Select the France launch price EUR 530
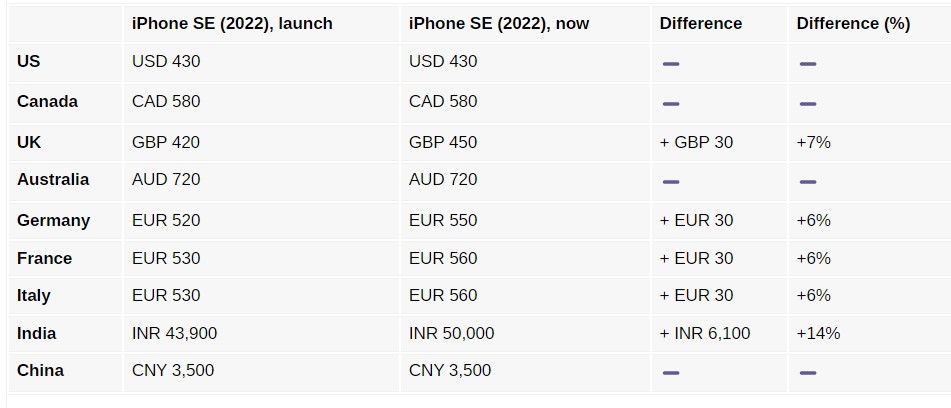This screenshot has width=951, height=408. point(166,258)
